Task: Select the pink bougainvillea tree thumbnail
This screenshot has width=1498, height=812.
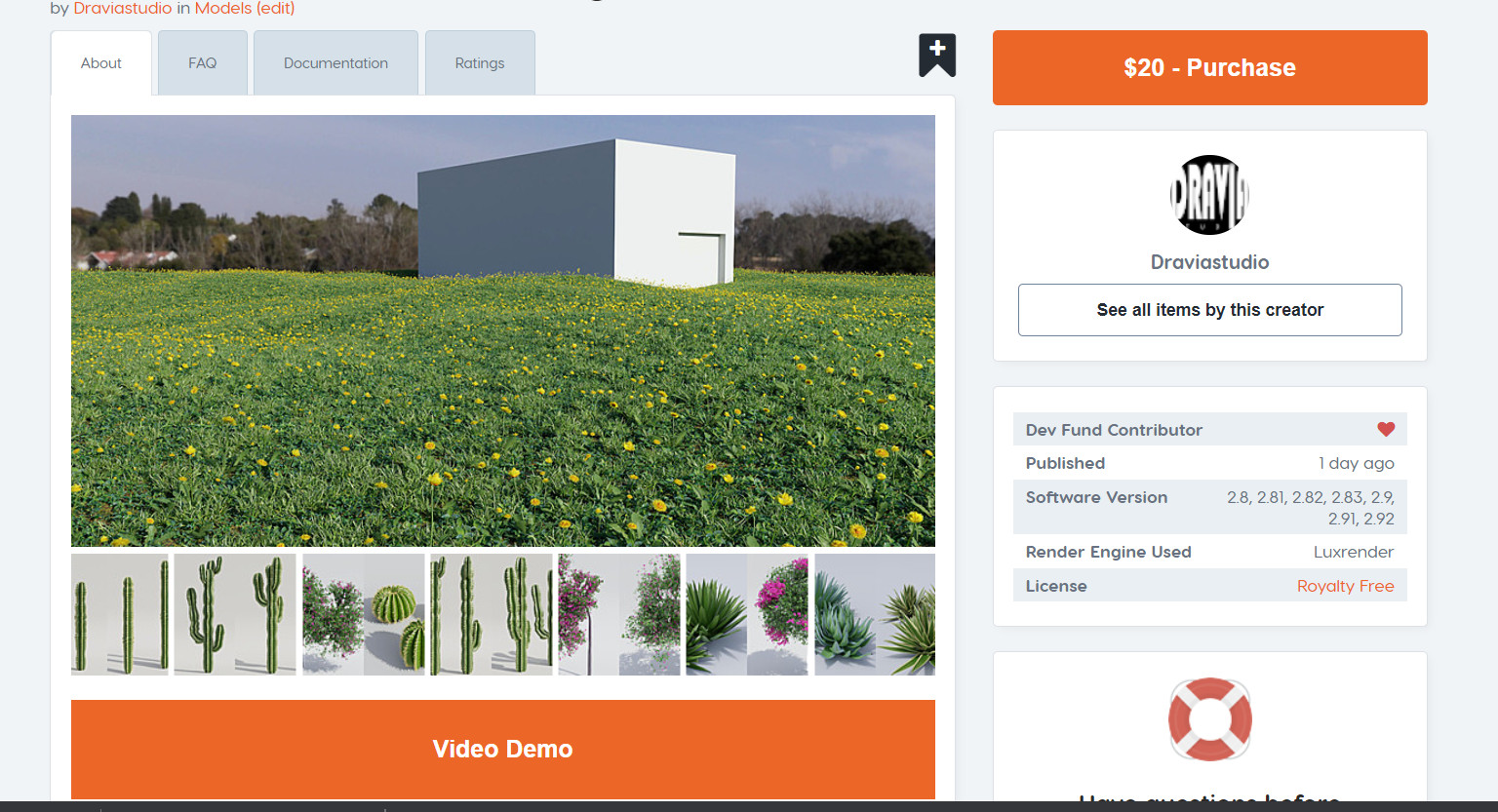Action: point(618,614)
